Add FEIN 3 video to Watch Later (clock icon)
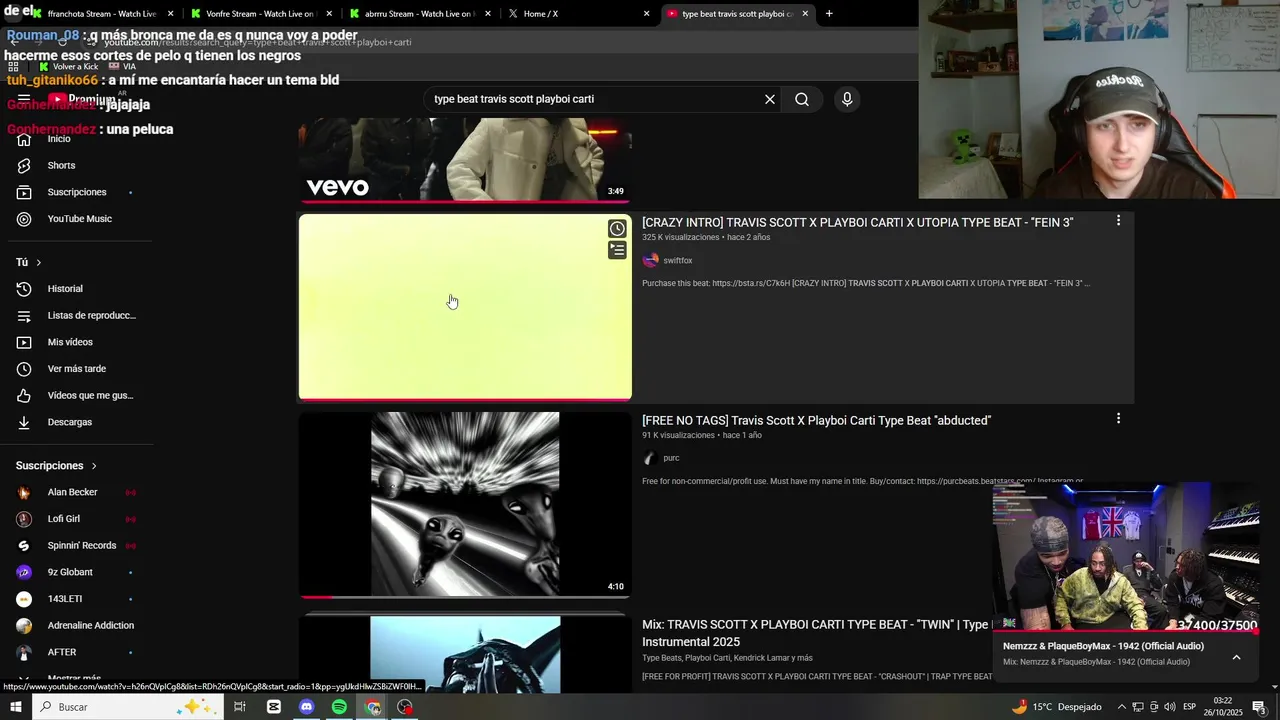Viewport: 1280px width, 720px height. (x=617, y=229)
